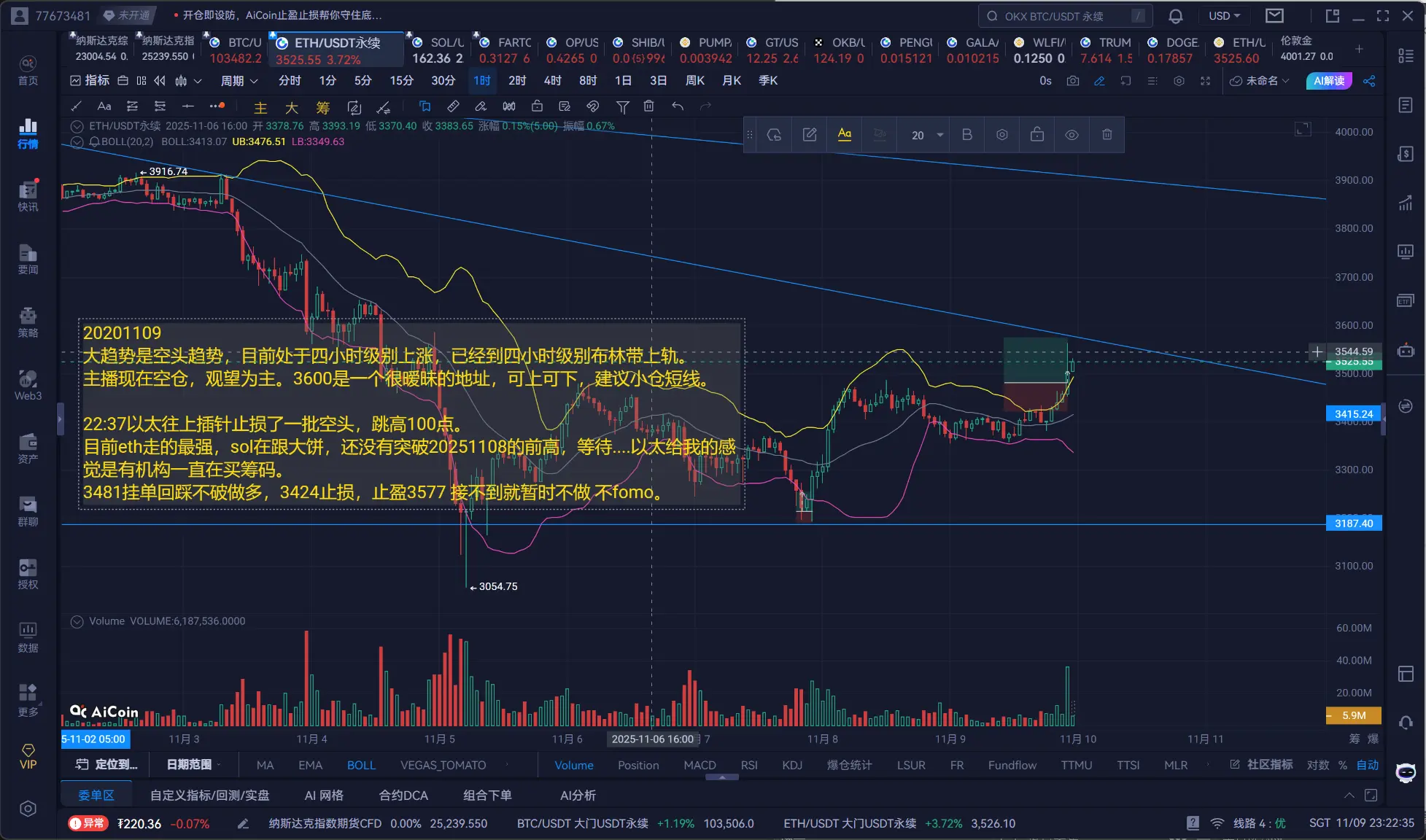
Task: Open the text color Aa swatch
Action: 845,135
